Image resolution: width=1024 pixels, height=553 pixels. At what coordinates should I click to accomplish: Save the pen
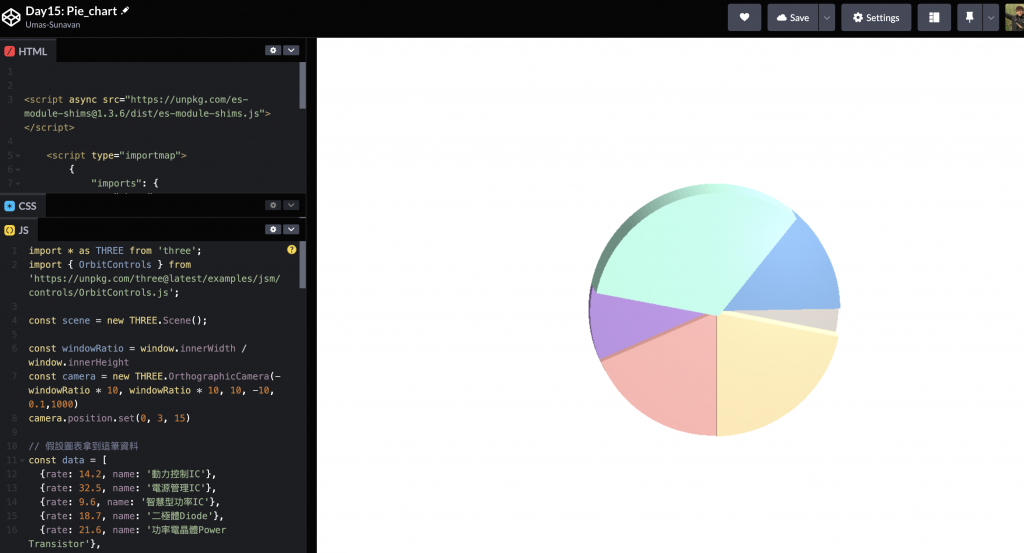pos(793,18)
